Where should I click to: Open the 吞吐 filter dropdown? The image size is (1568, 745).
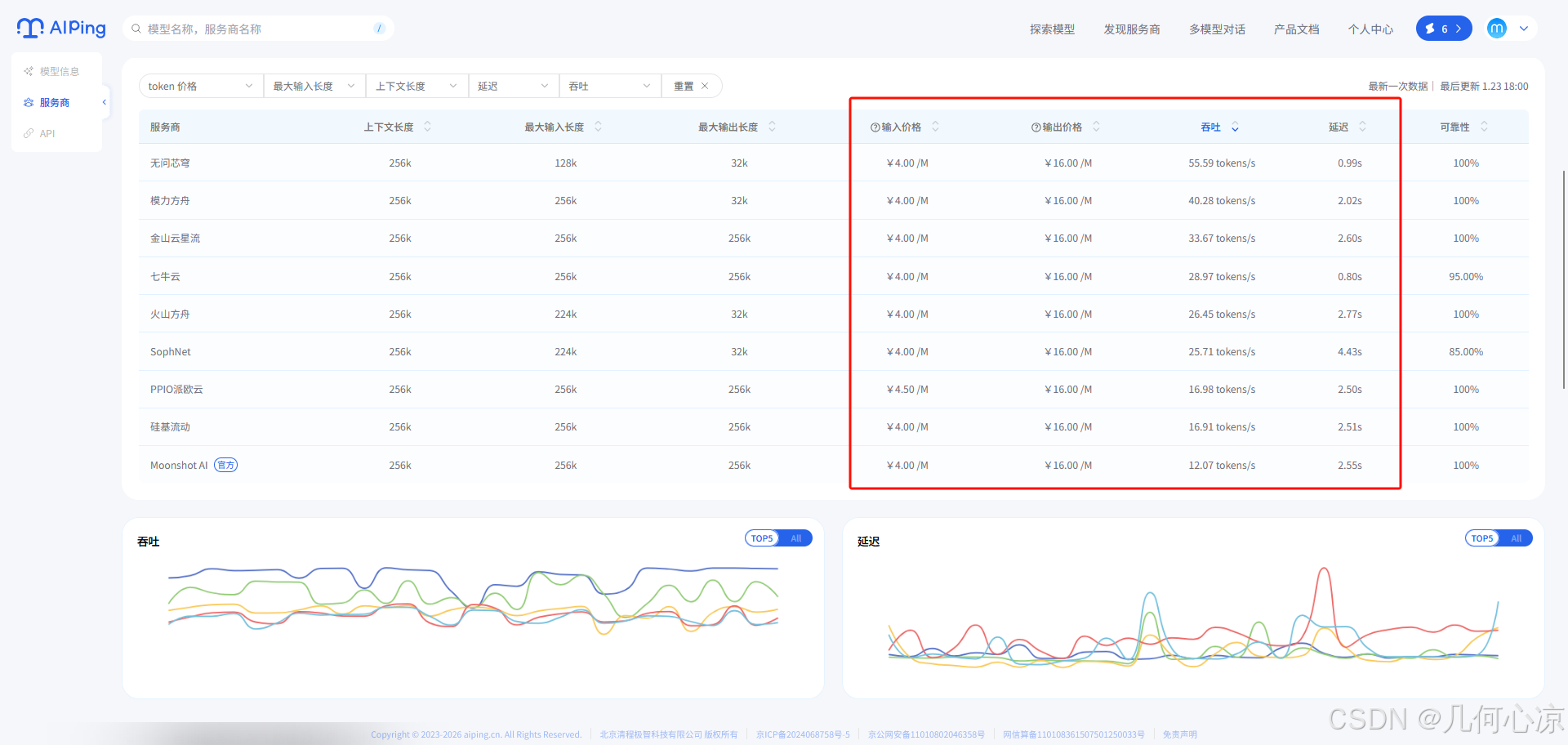610,86
